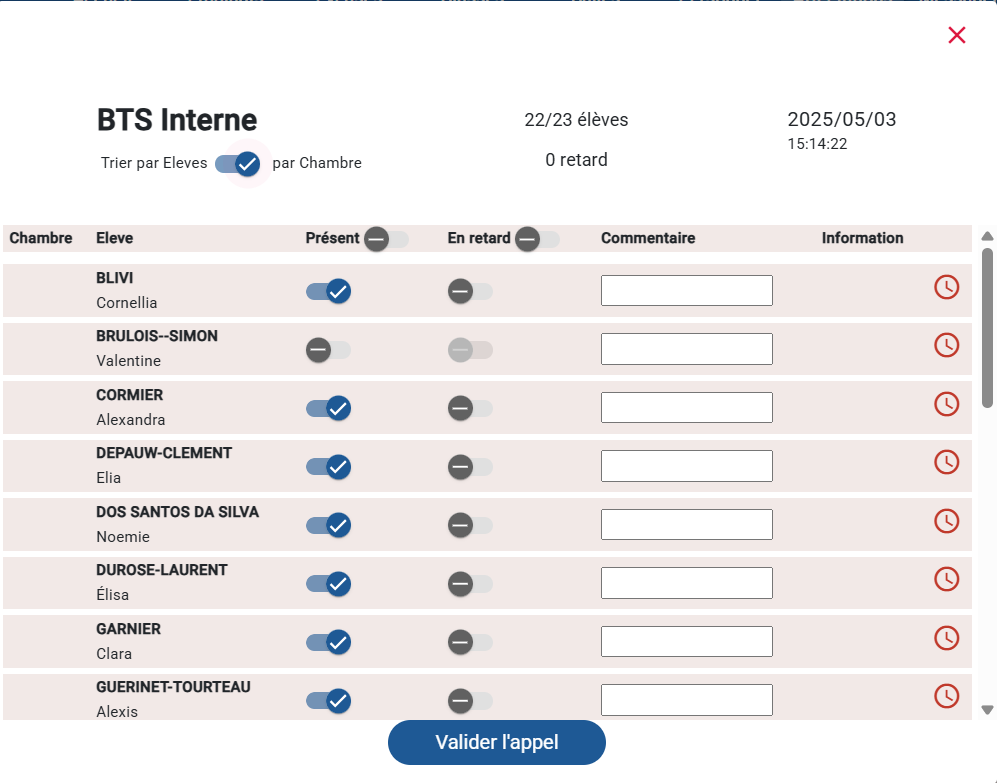The image size is (997, 783).
Task: Mark BRULOIS--SIMON Valentine as present
Action: click(x=328, y=350)
